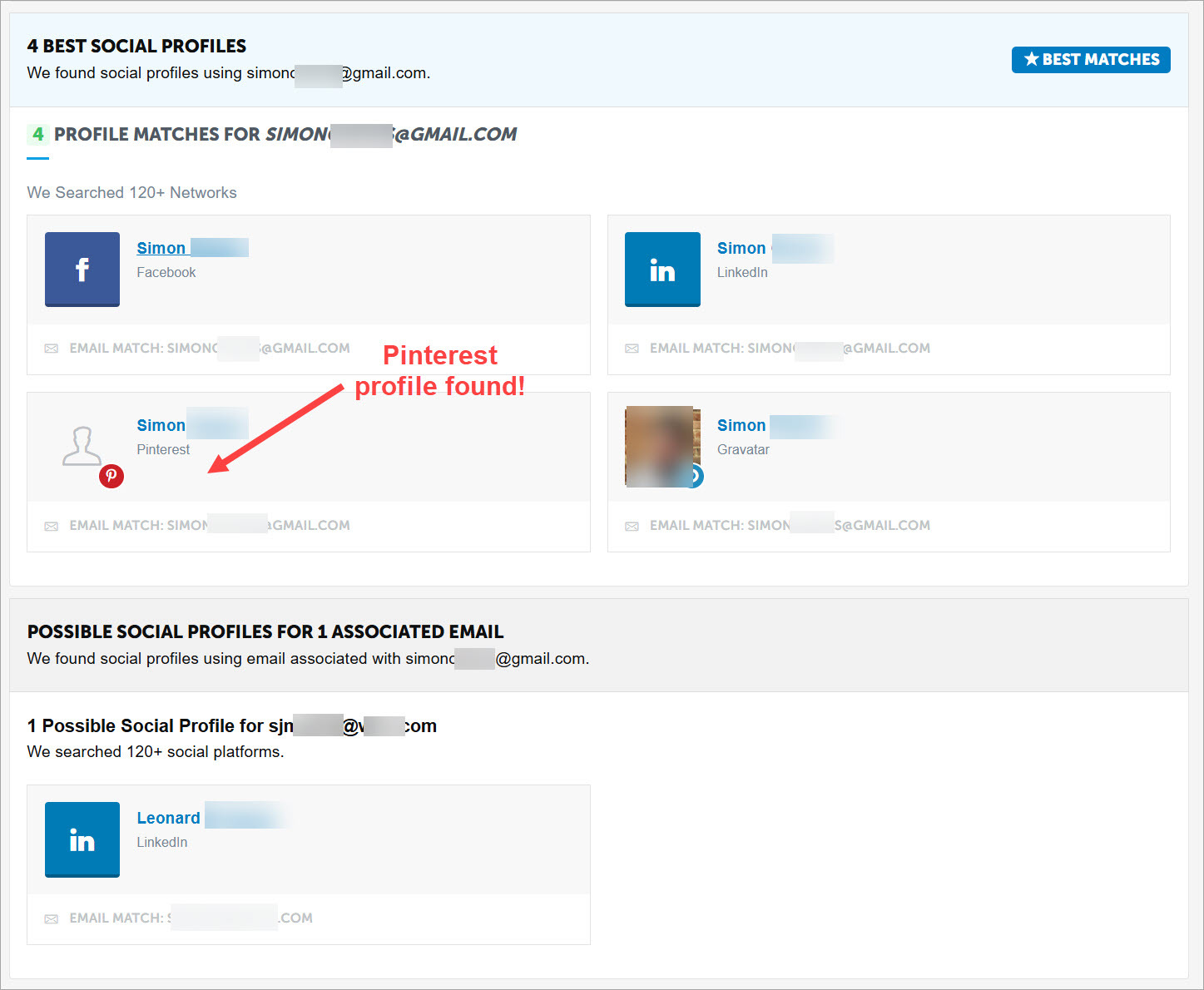
Task: Click the LinkedIn icon beside Simon
Action: click(x=662, y=269)
